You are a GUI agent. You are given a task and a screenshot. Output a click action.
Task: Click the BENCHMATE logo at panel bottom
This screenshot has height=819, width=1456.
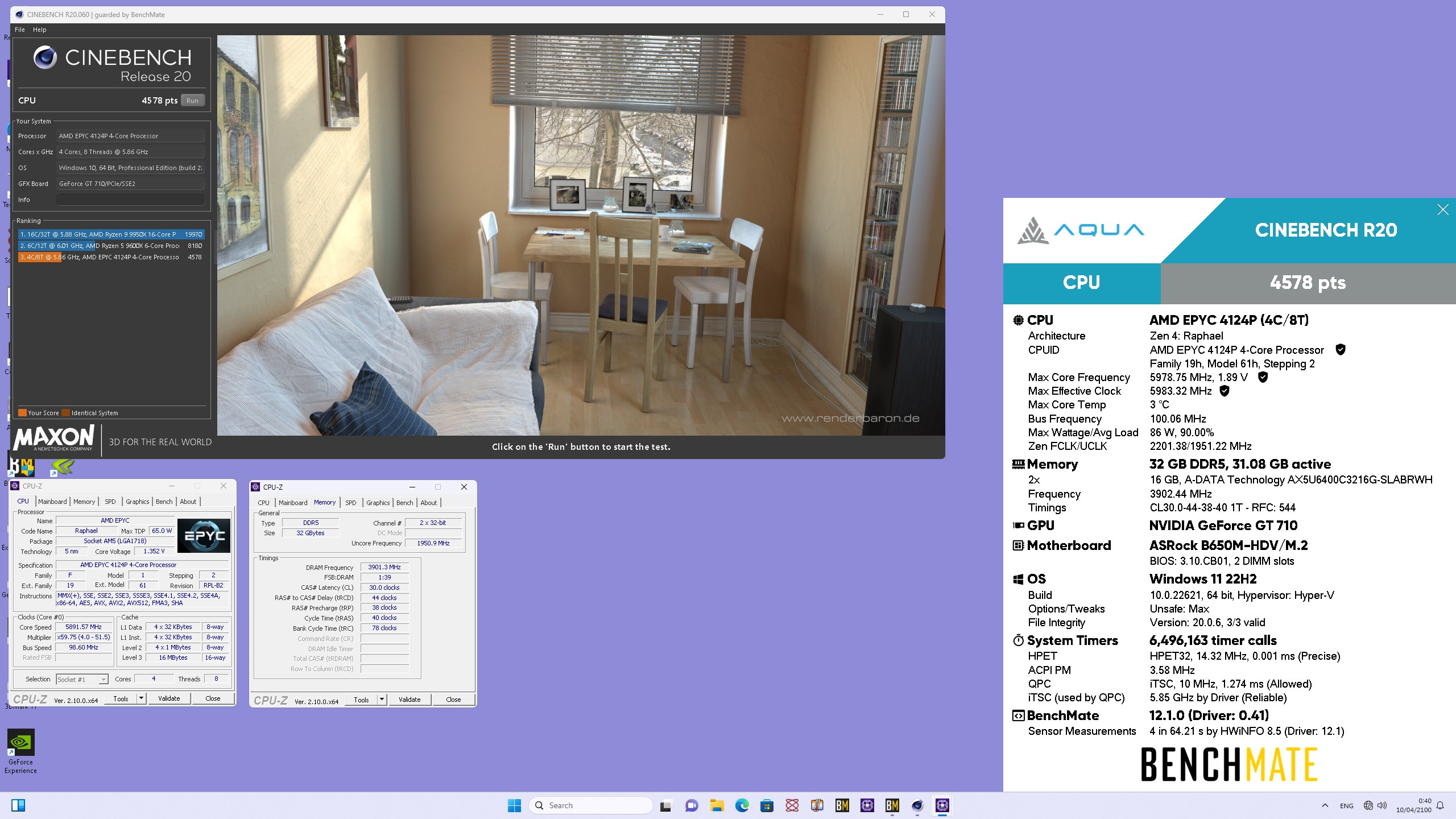pos(1229,764)
